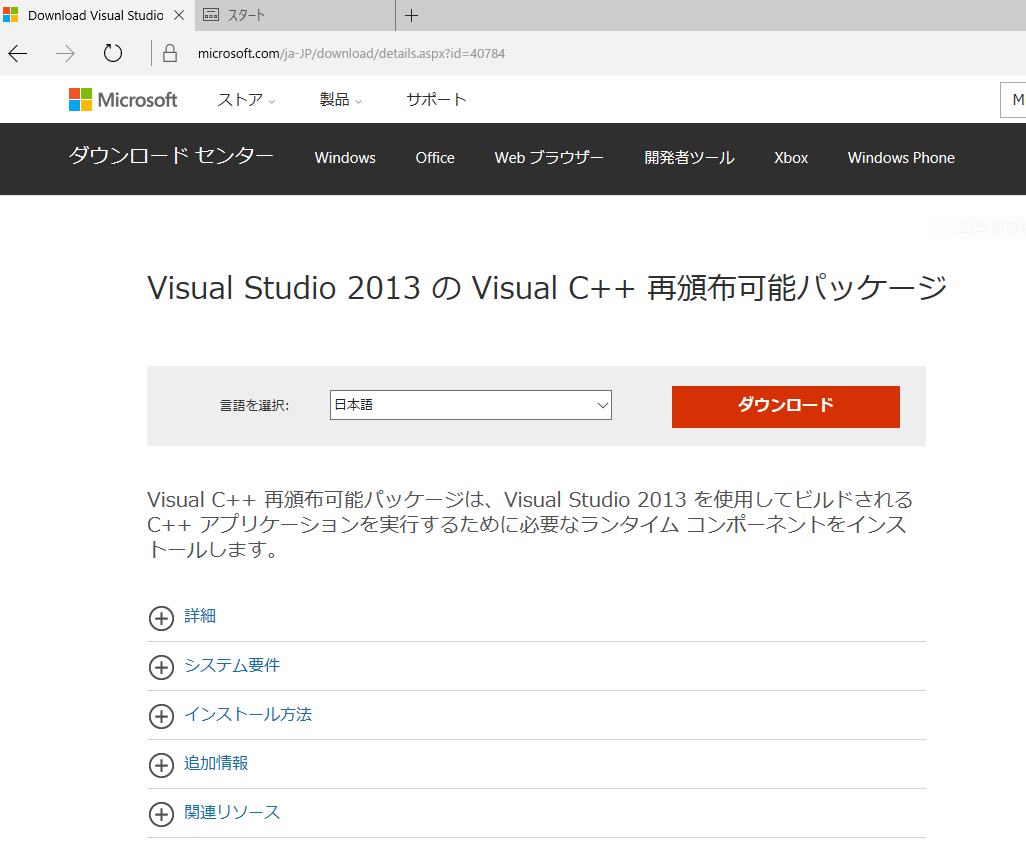The width and height of the screenshot is (1026, 856).
Task: Click the システム要件 link text
Action: [x=232, y=665]
